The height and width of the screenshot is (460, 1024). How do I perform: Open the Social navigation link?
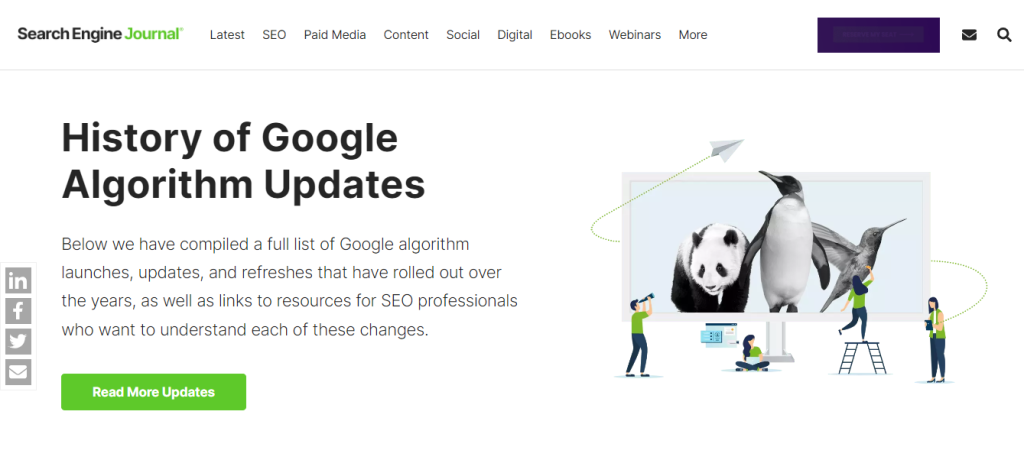tap(463, 35)
